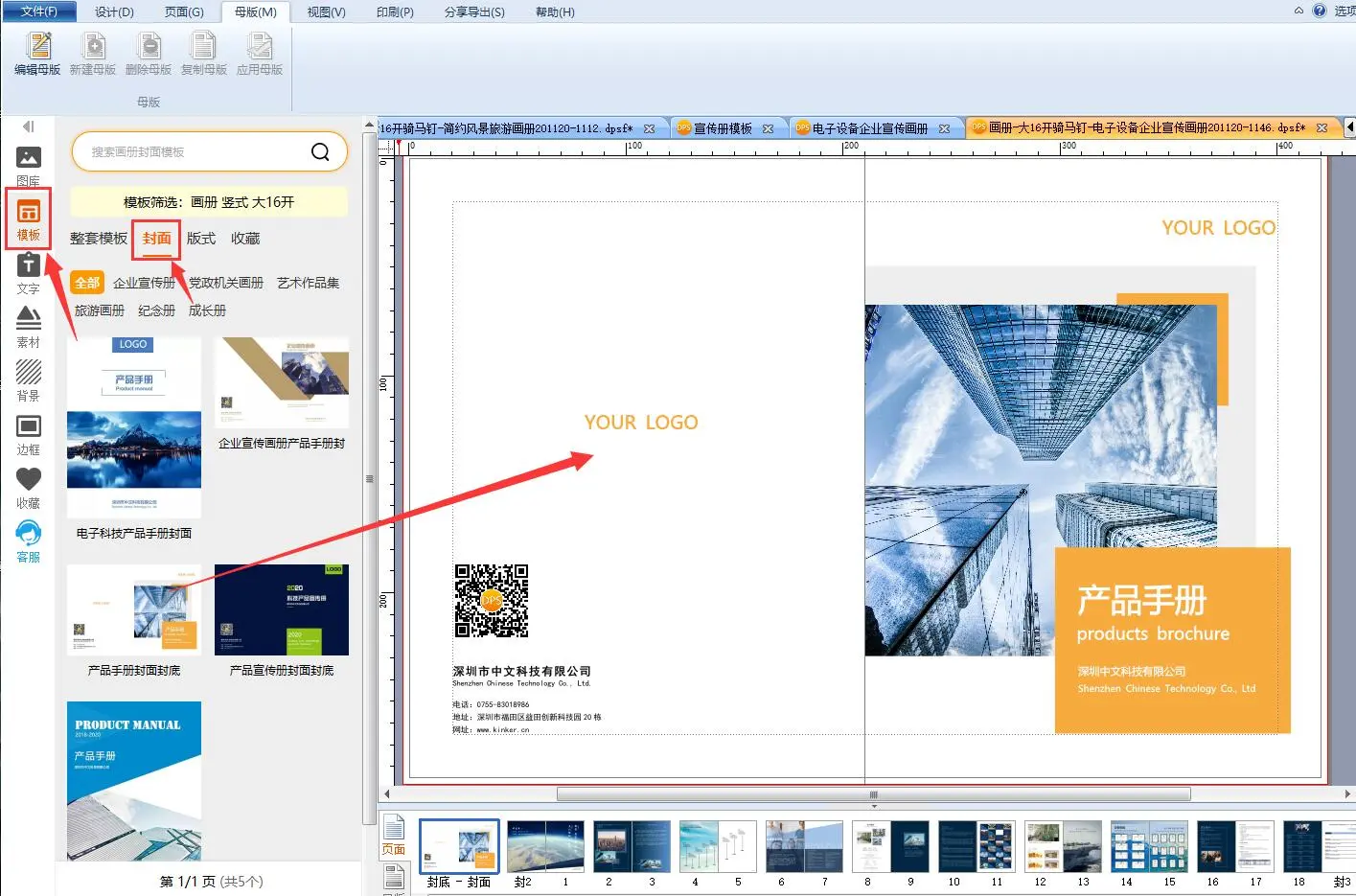1356x896 pixels.
Task: Open the 文件(F) menu
Action: coord(39,11)
